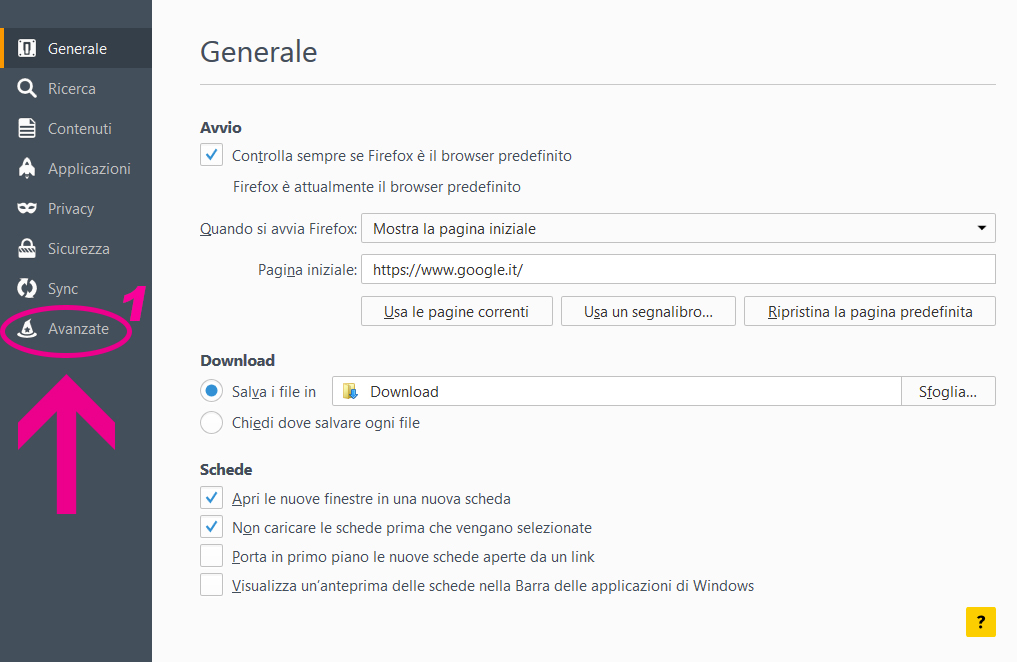Click the Applicazioni rocket icon
The image size is (1017, 662).
tap(27, 168)
